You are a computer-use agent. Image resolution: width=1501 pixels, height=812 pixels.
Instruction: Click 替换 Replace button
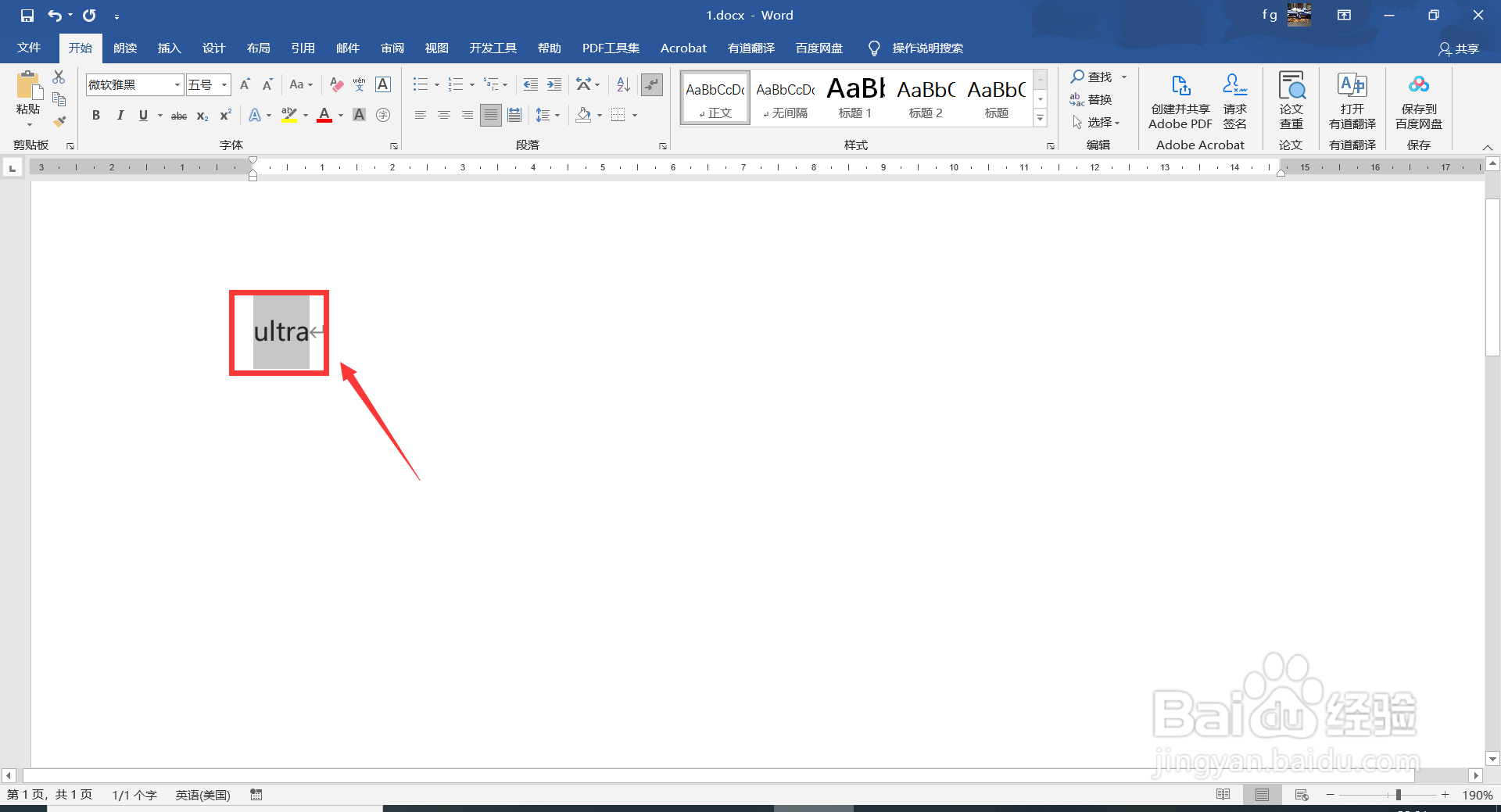(x=1091, y=99)
